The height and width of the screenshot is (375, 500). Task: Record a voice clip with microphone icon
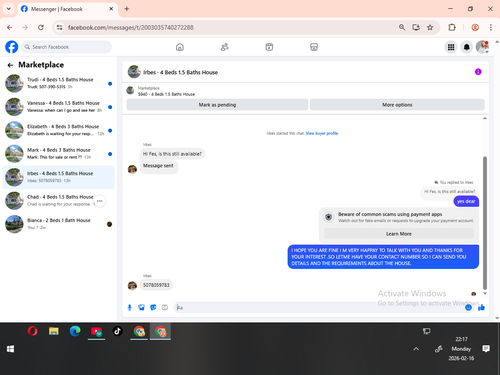(x=130, y=307)
